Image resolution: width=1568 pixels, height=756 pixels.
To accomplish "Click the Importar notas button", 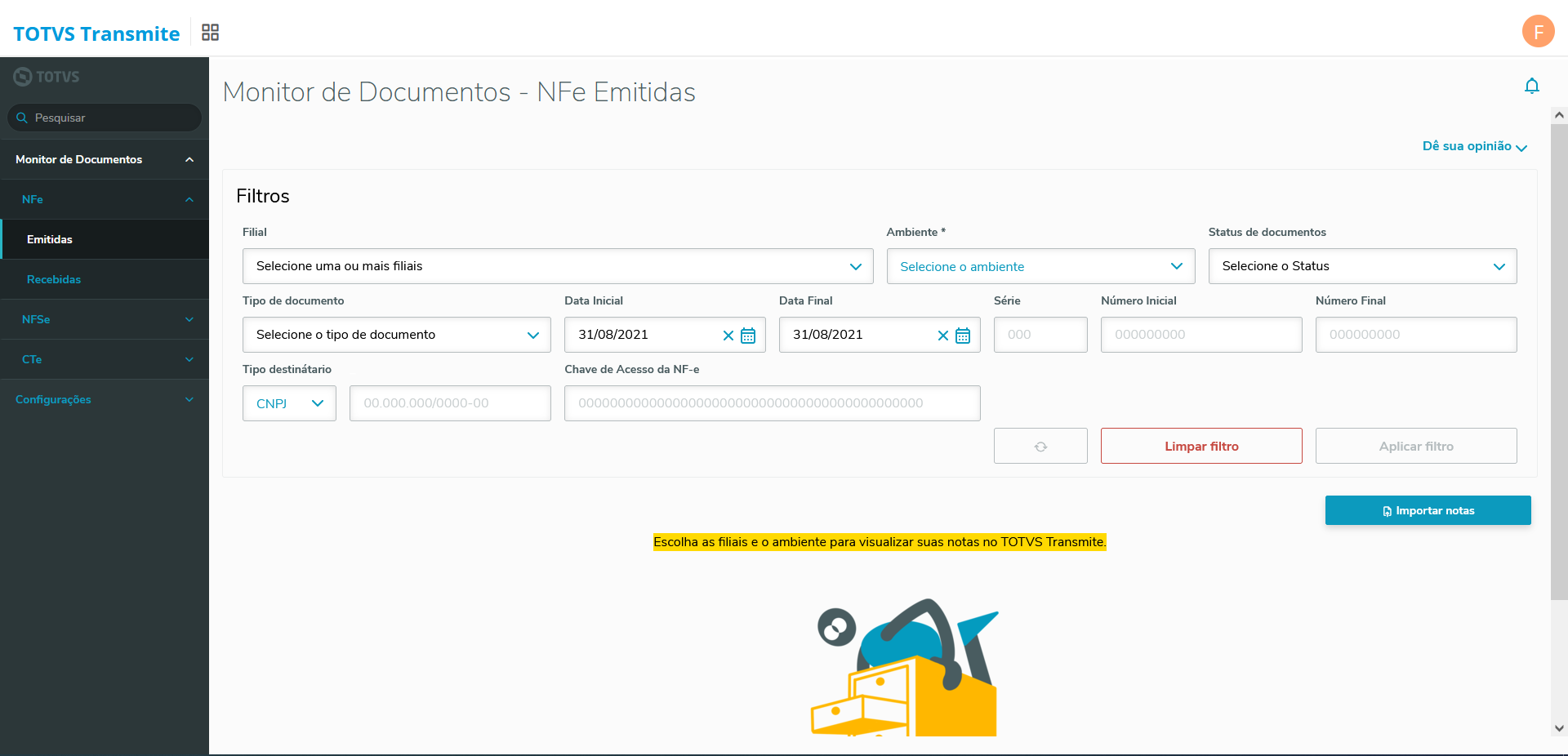I will point(1428,510).
